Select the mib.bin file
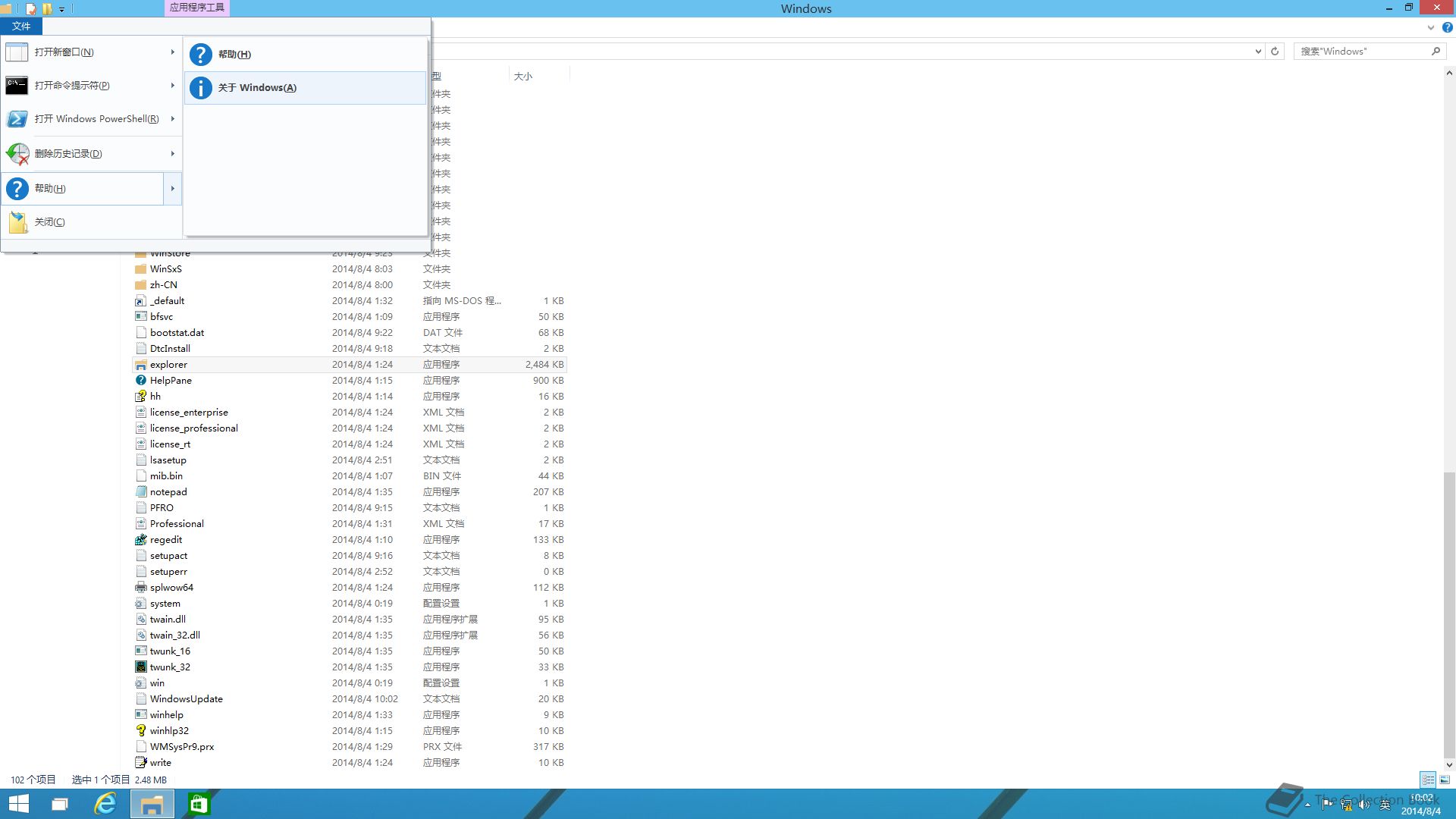Screen dimensions: 1456x819 (x=166, y=476)
